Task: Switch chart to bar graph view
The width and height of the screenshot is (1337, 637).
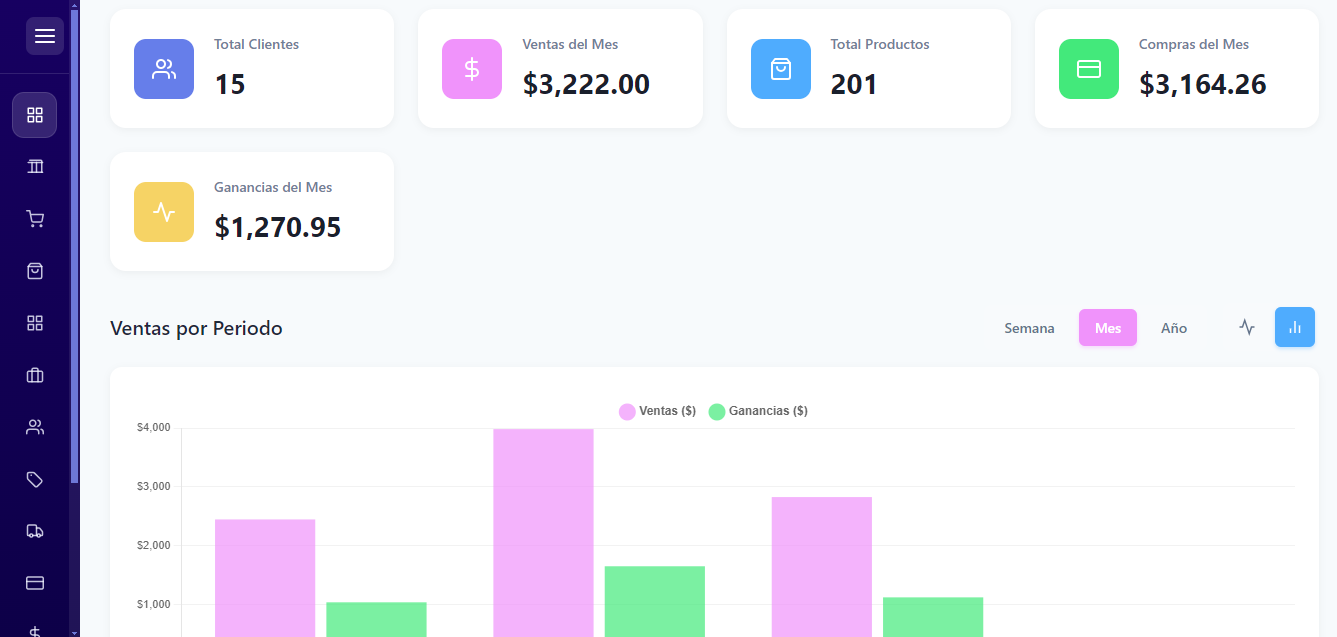Action: point(1294,327)
